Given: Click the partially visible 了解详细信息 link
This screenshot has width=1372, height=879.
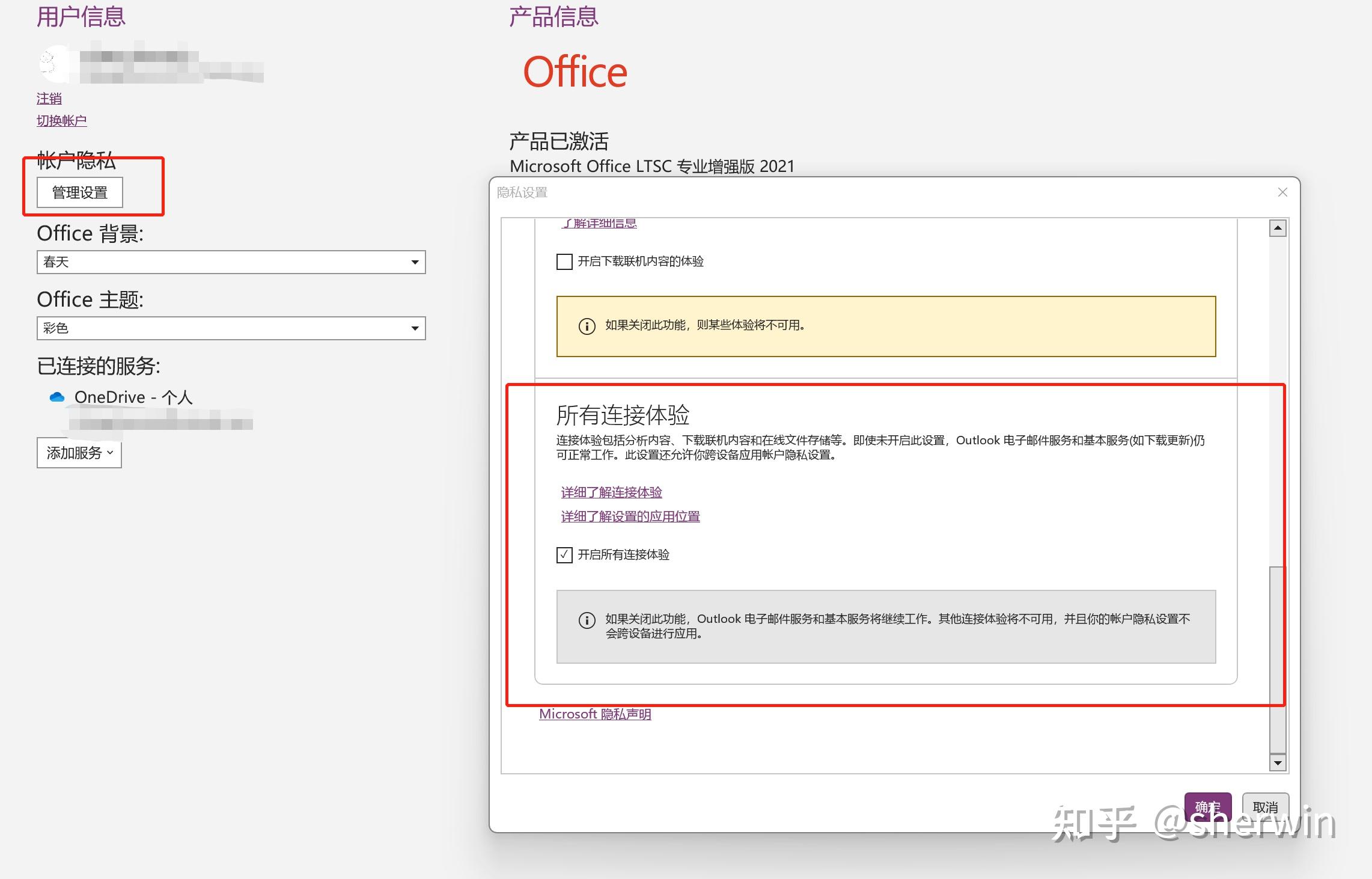Looking at the screenshot, I should pos(599,223).
